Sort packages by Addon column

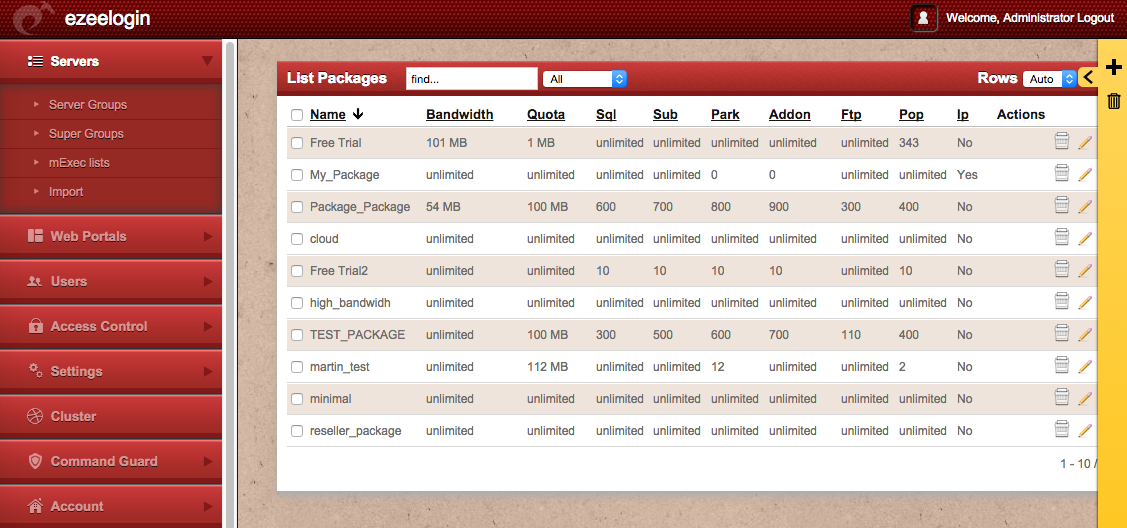pos(789,114)
